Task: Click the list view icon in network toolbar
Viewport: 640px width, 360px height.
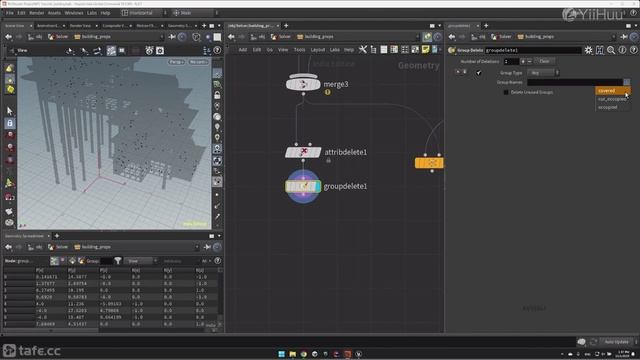Action: click(x=384, y=50)
